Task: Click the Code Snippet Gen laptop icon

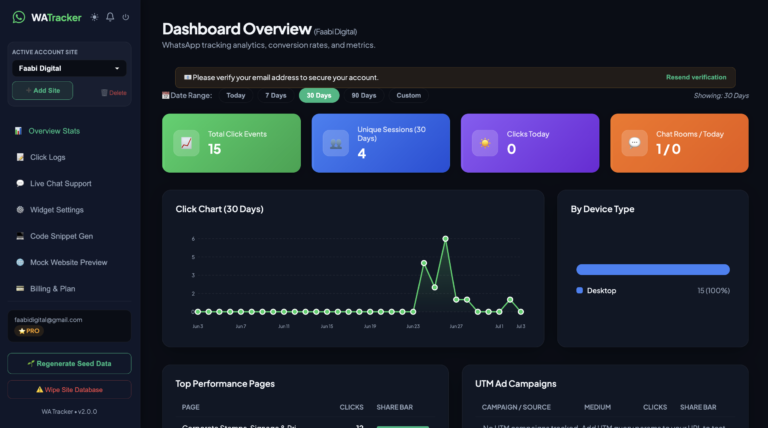Action: click(x=20, y=236)
